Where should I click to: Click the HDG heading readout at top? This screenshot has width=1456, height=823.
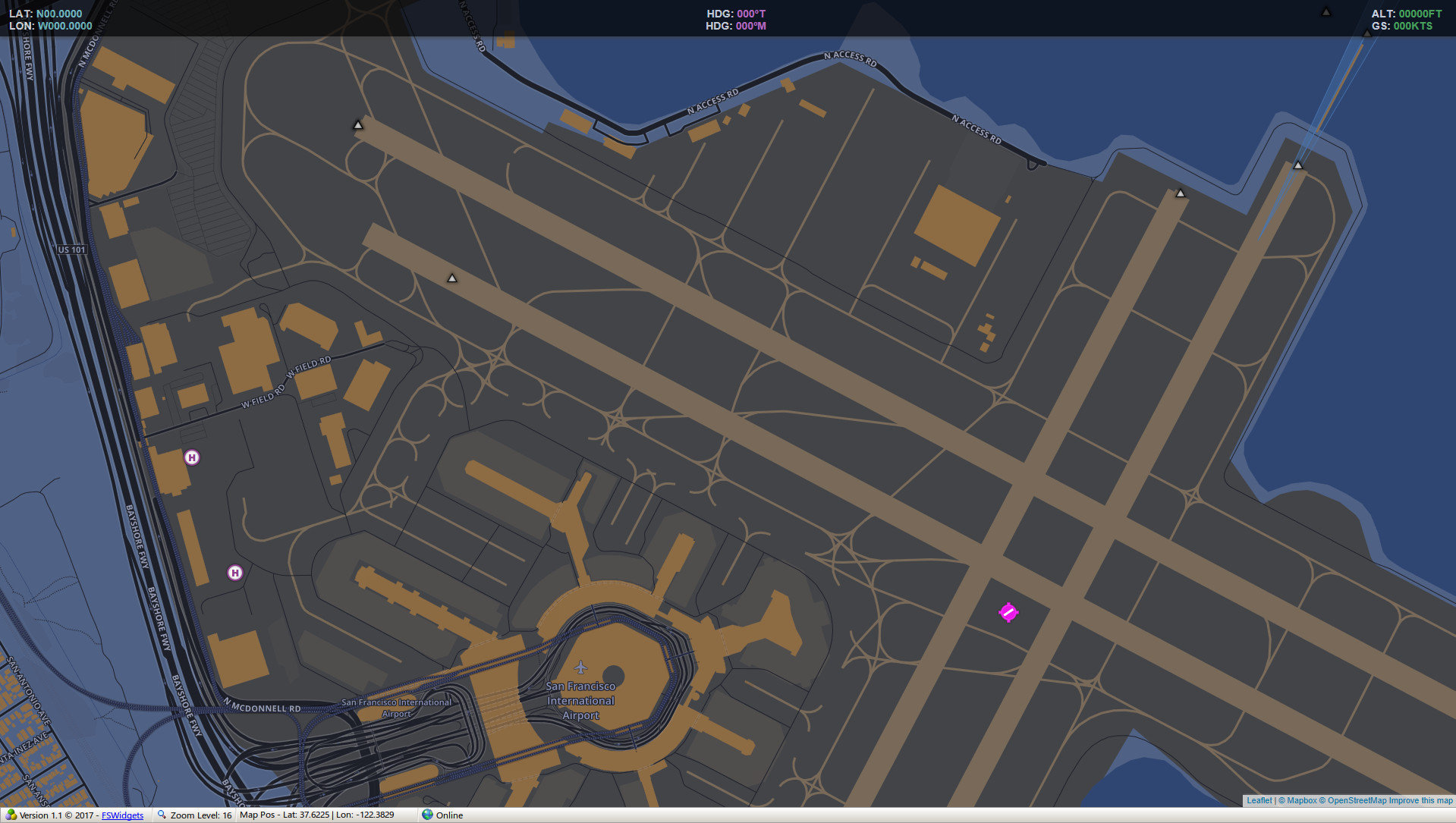pyautogui.click(x=735, y=13)
